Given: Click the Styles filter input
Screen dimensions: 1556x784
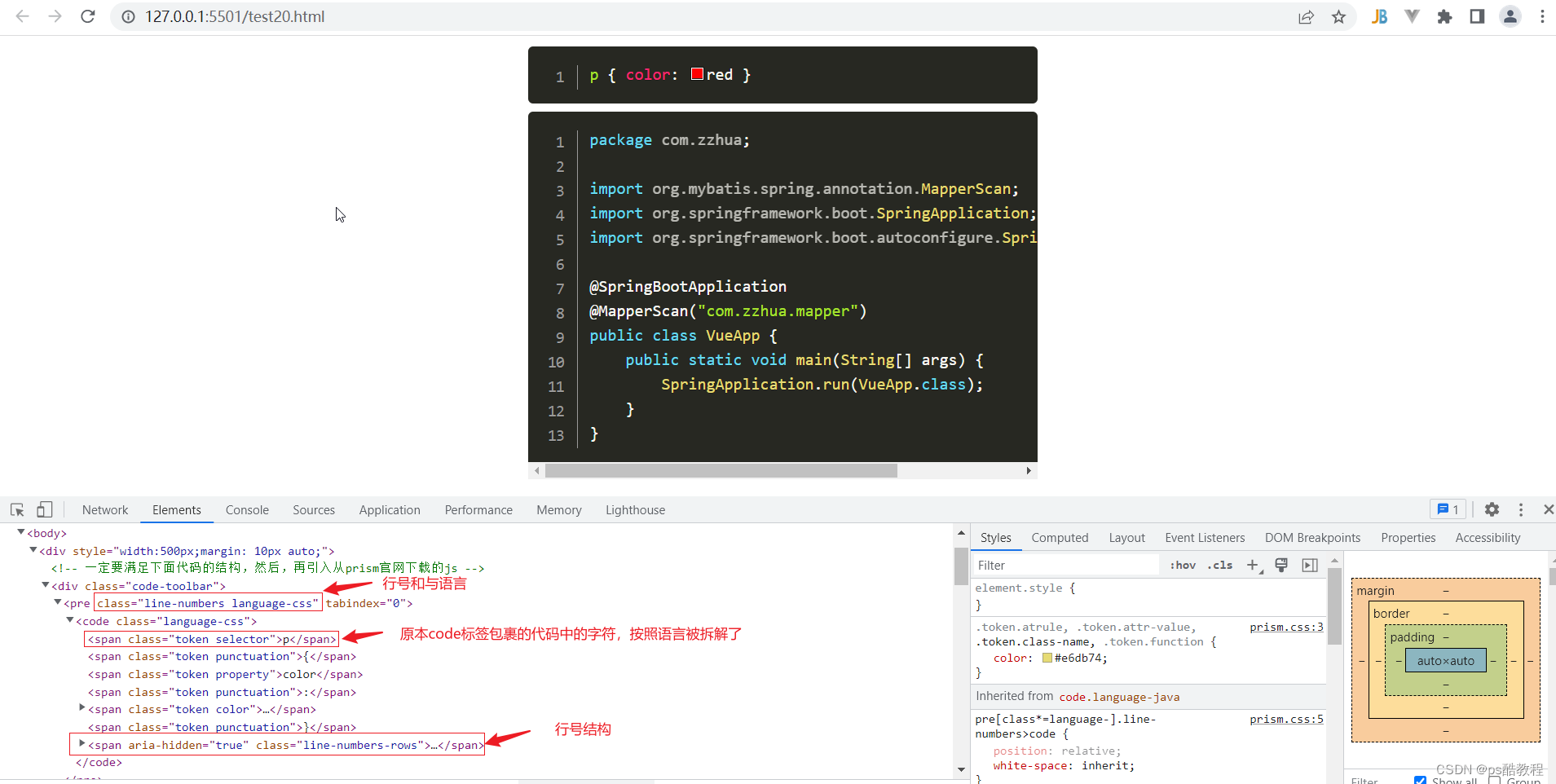Looking at the screenshot, I should 1065,565.
